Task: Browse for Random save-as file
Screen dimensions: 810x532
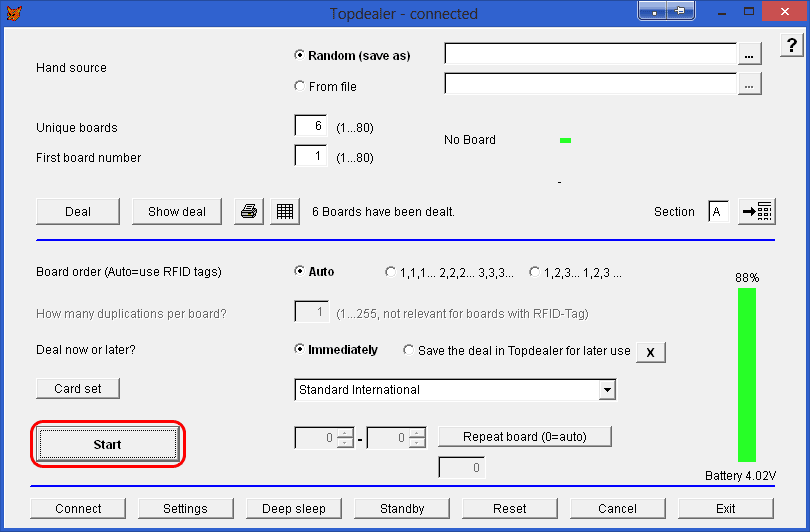Action: click(749, 54)
